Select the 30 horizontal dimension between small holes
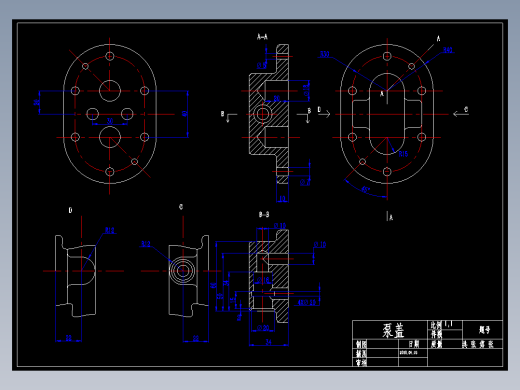The width and height of the screenshot is (520, 390). click(x=110, y=121)
